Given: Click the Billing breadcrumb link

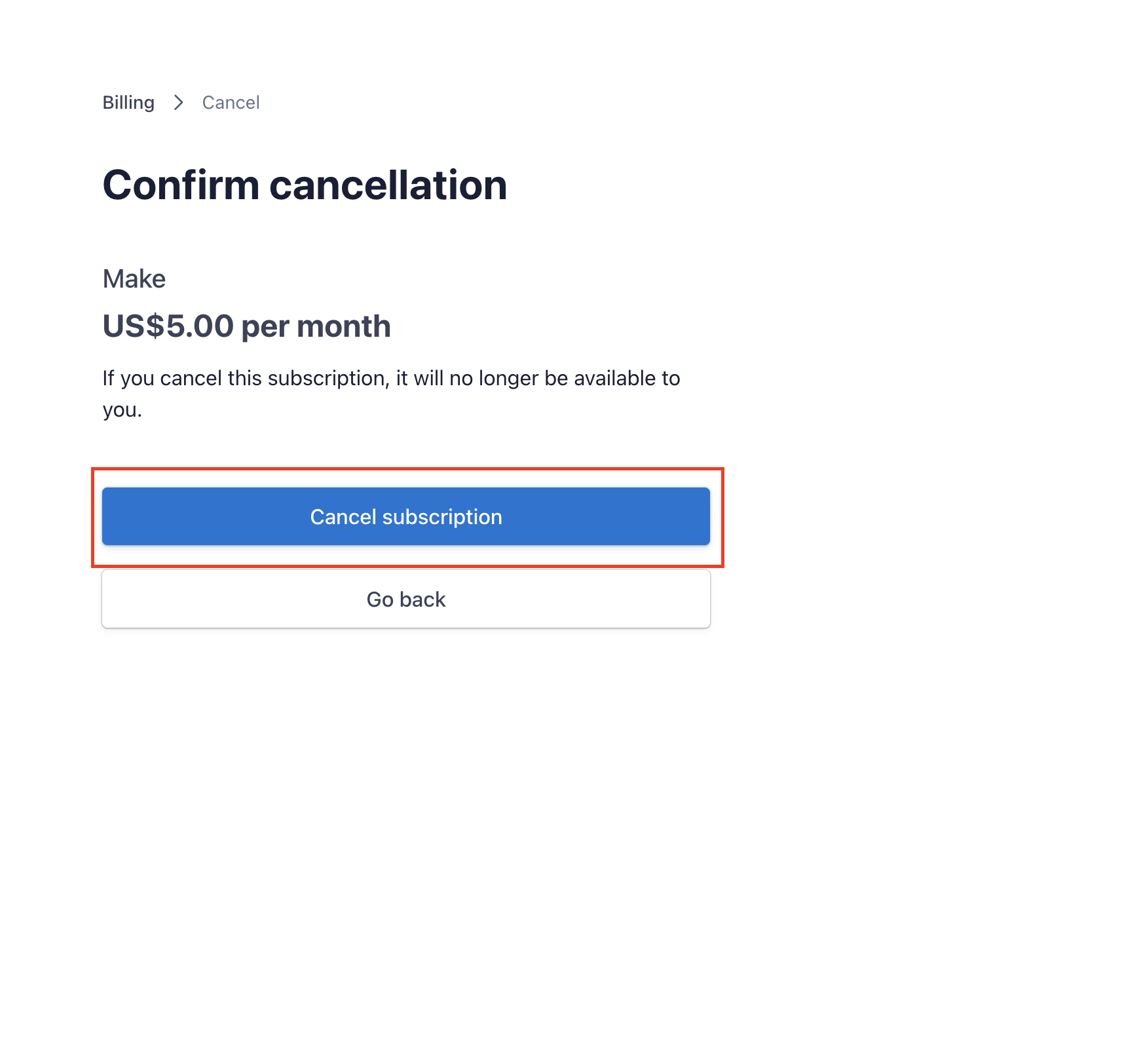Looking at the screenshot, I should click(x=128, y=103).
